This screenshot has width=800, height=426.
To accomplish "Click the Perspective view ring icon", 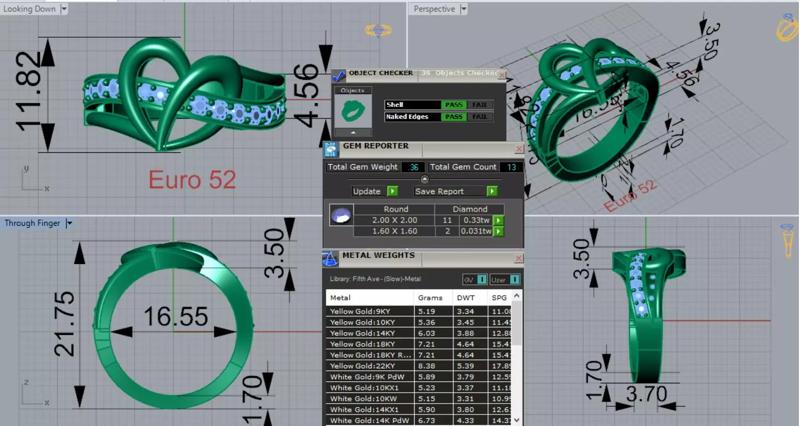I will click(x=787, y=28).
